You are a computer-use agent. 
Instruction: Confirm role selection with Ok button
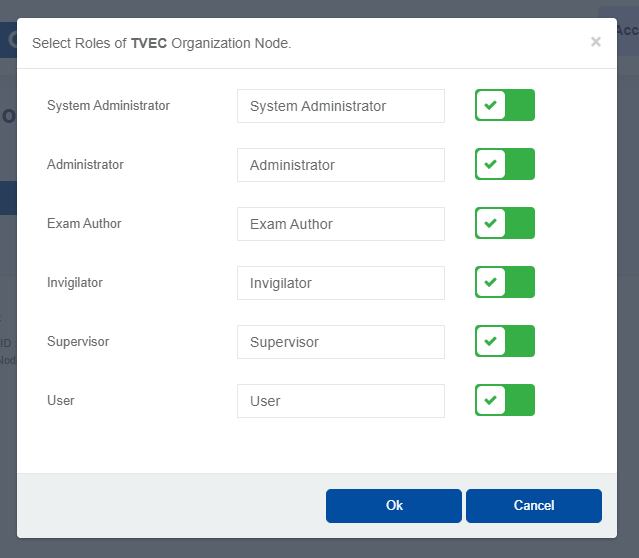pyautogui.click(x=394, y=506)
